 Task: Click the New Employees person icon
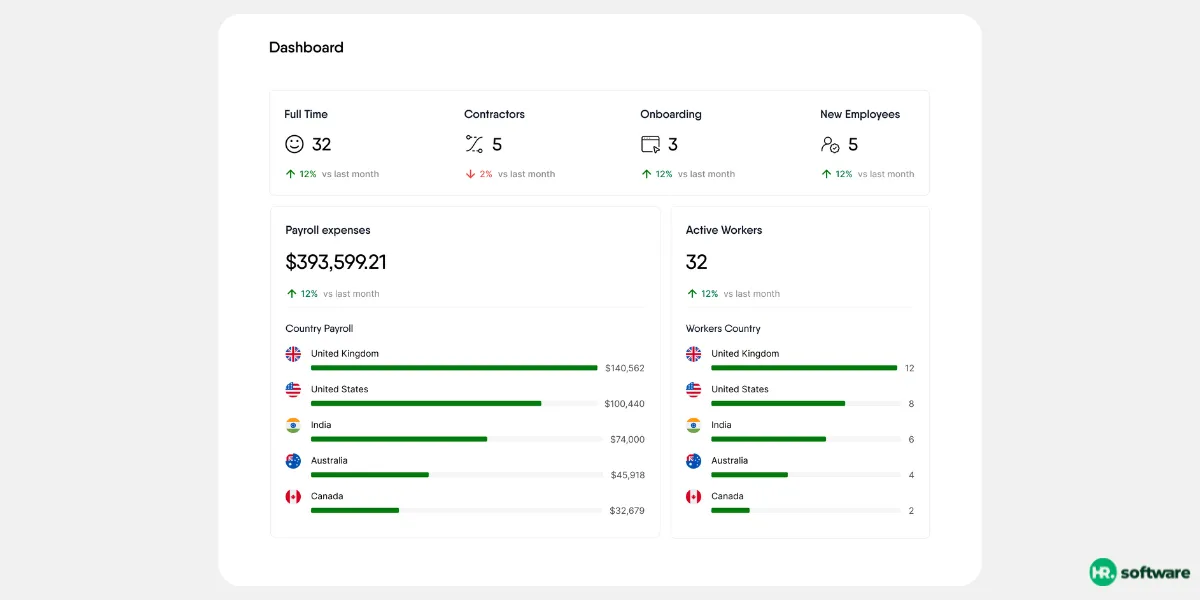830,144
